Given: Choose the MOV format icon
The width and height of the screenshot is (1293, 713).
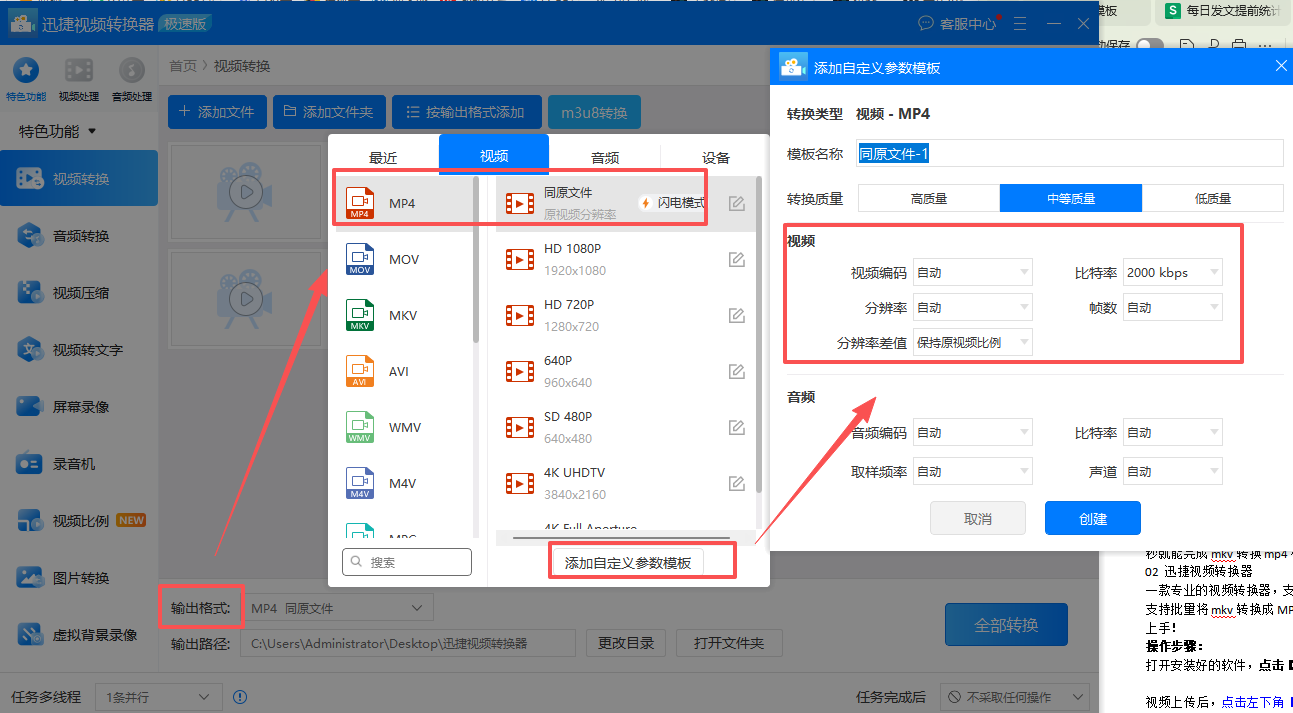Looking at the screenshot, I should pyautogui.click(x=360, y=259).
